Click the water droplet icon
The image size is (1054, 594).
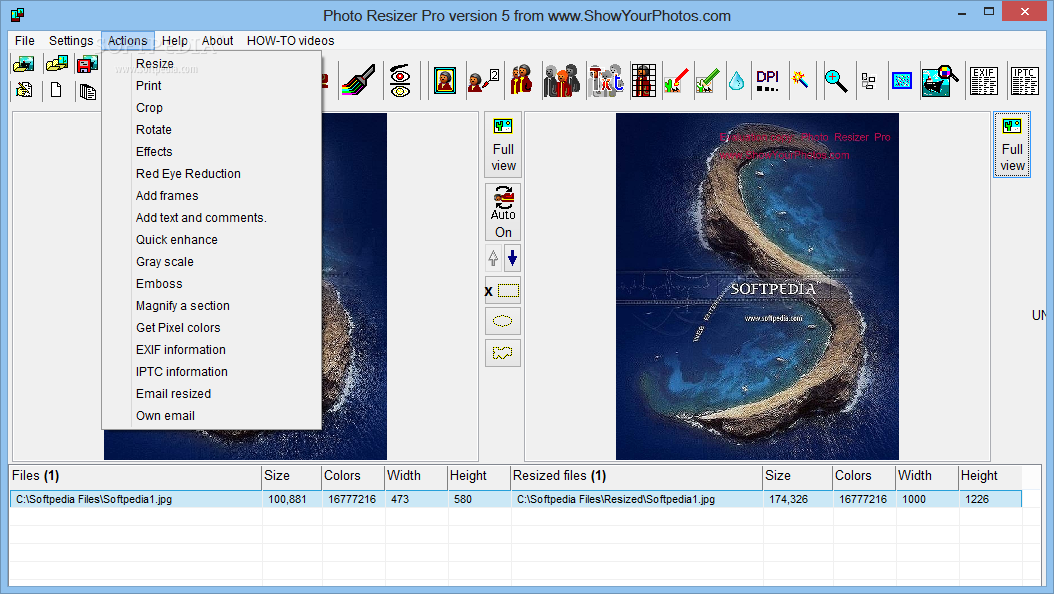pos(737,81)
